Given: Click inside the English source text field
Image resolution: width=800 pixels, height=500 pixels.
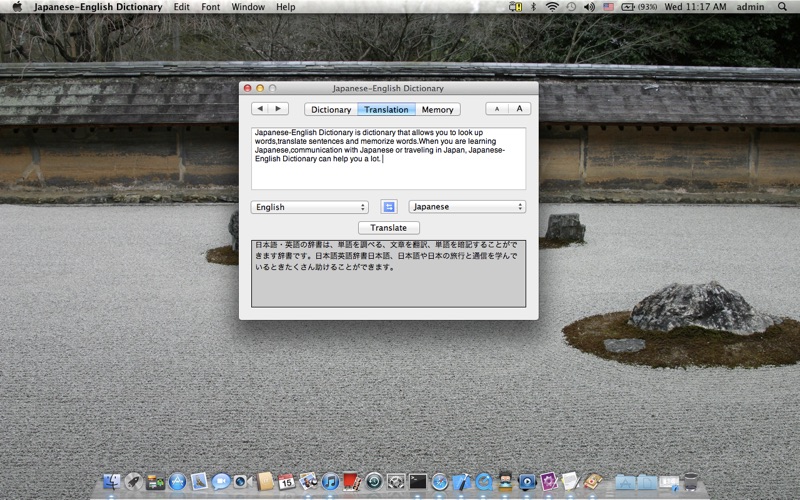Looking at the screenshot, I should [x=388, y=158].
